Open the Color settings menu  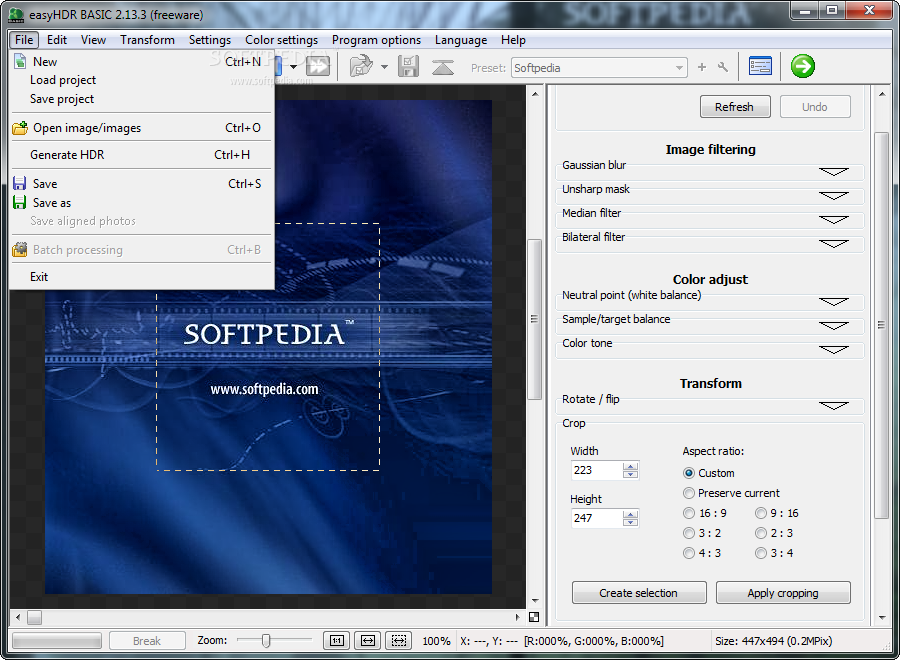click(x=281, y=40)
